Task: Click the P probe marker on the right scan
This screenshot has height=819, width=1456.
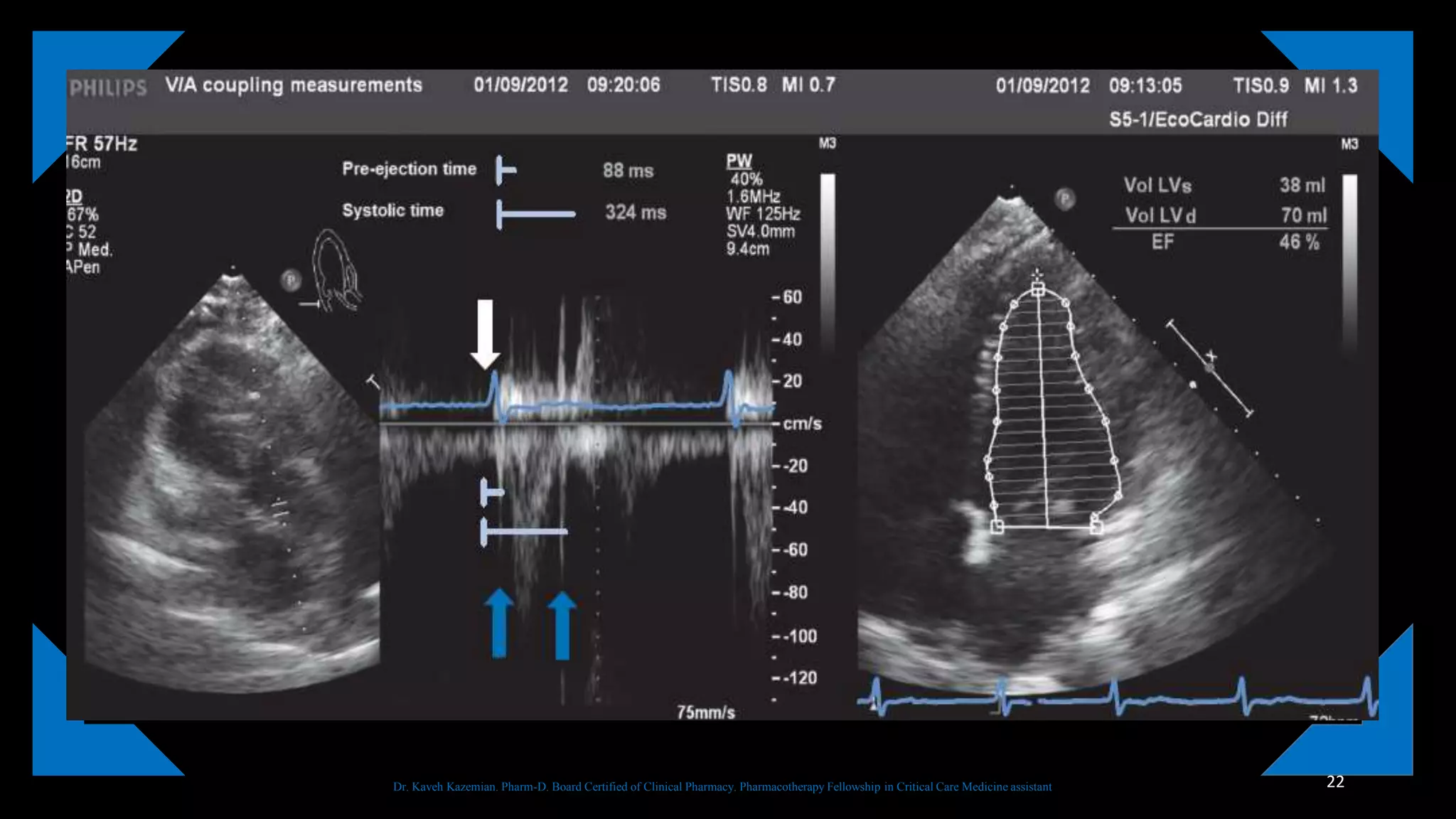Action: (1064, 198)
